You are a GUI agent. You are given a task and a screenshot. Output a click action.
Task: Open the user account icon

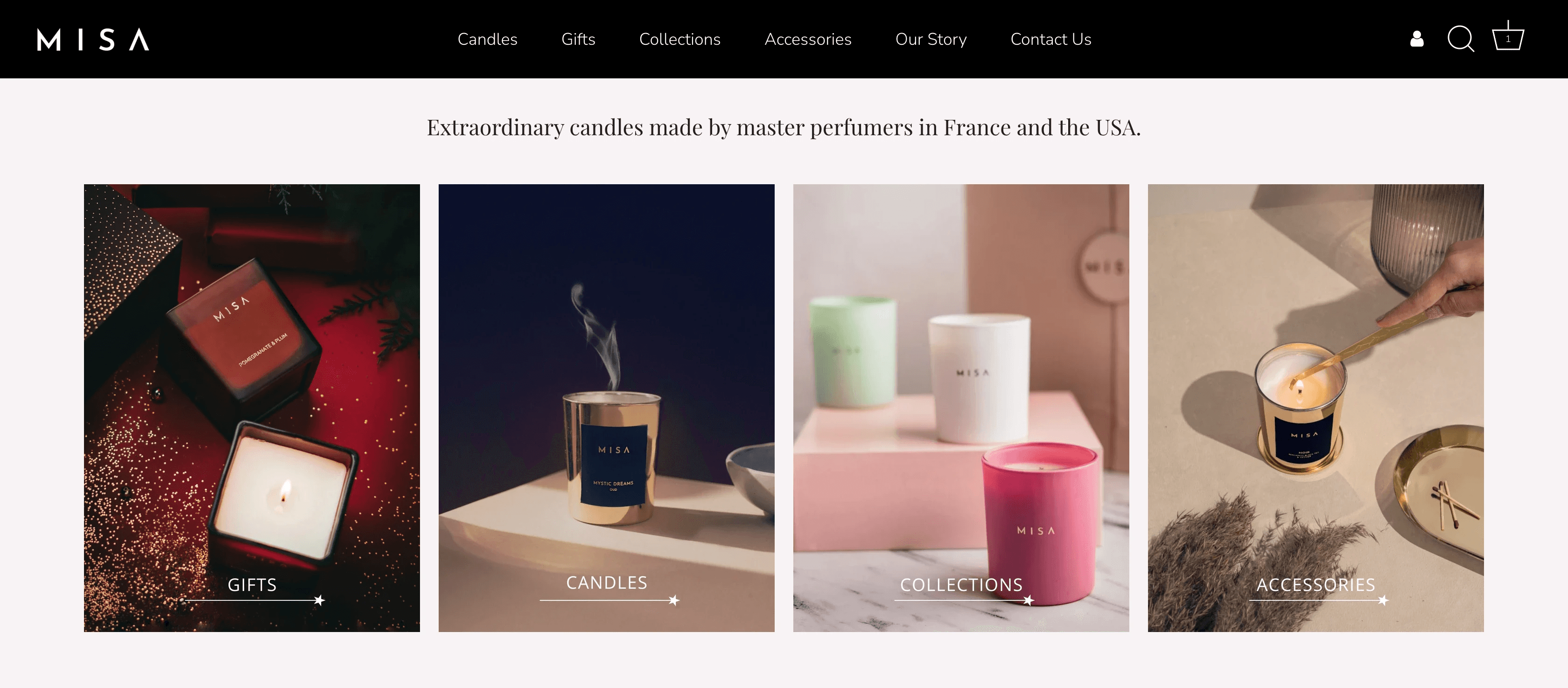[1416, 39]
